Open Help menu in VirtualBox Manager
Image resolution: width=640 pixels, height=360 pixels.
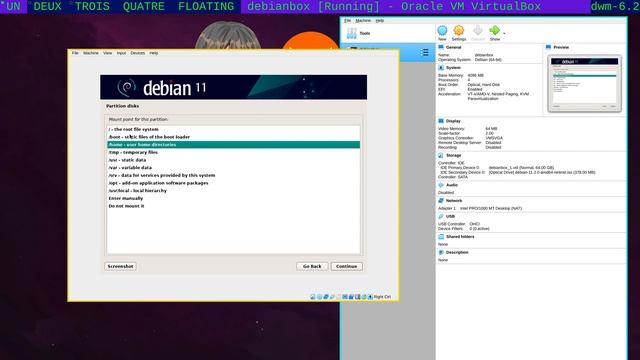pos(380,20)
